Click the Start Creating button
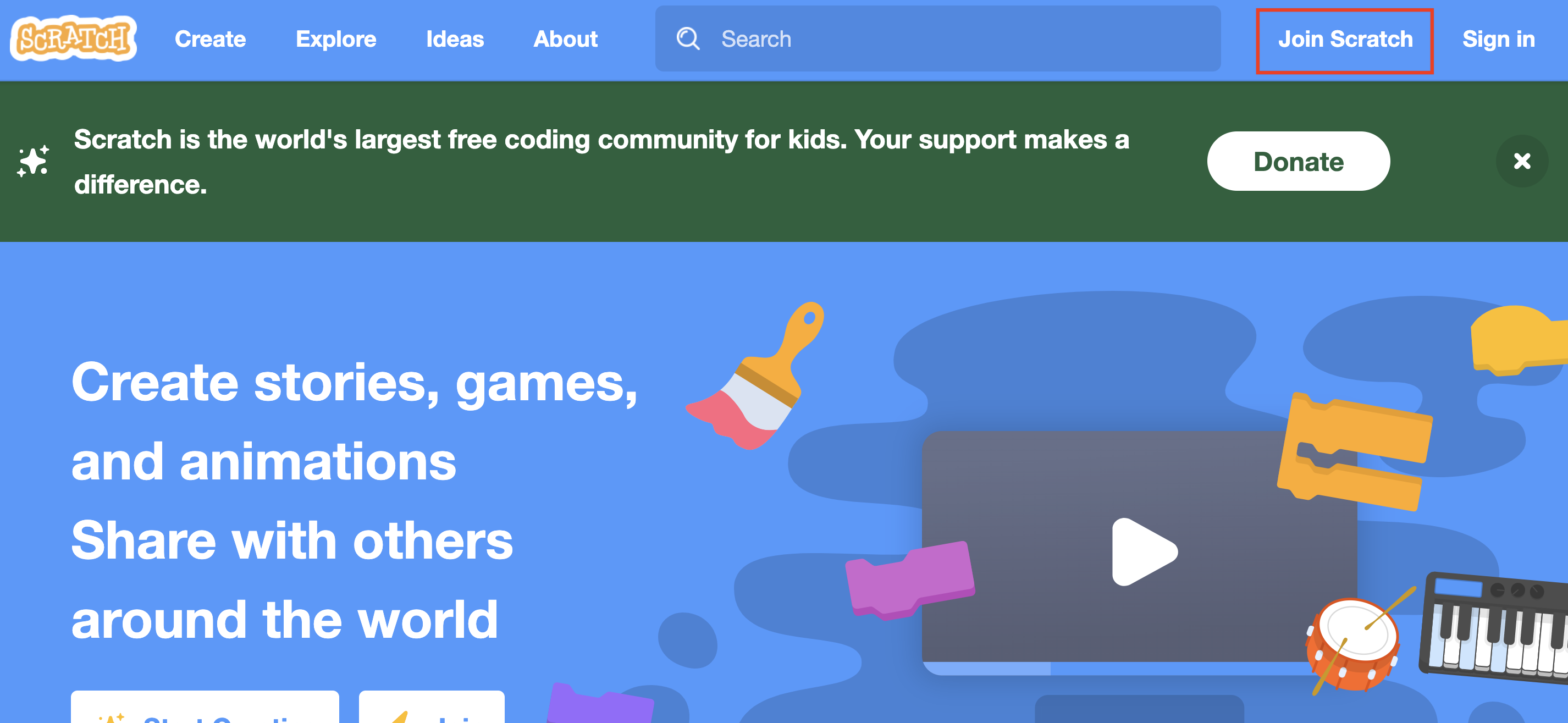The height and width of the screenshot is (723, 1568). click(x=205, y=707)
